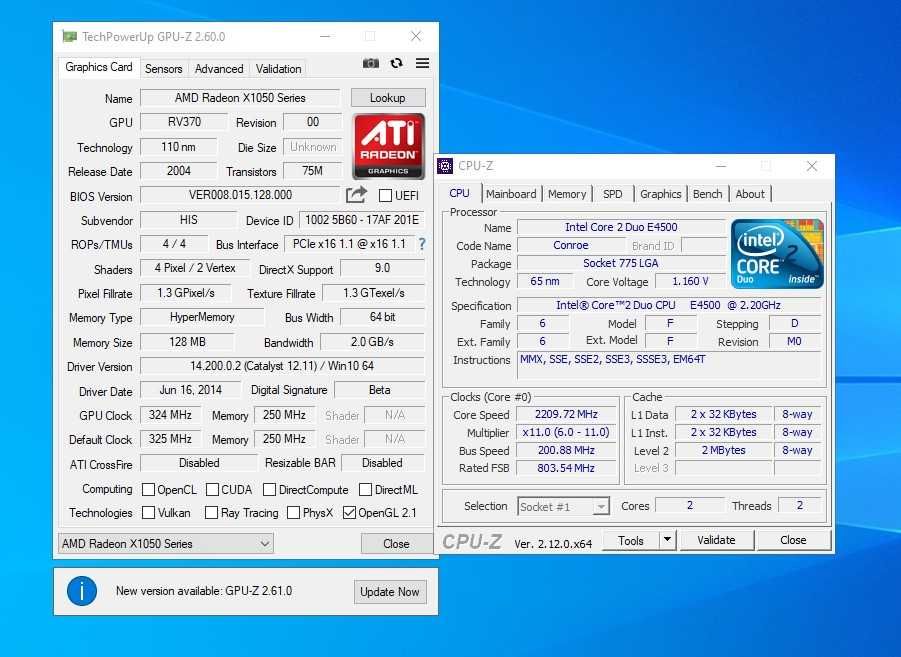Click the Intel Core 2 Duo logo
Image resolution: width=901 pixels, height=657 pixels.
tap(777, 253)
